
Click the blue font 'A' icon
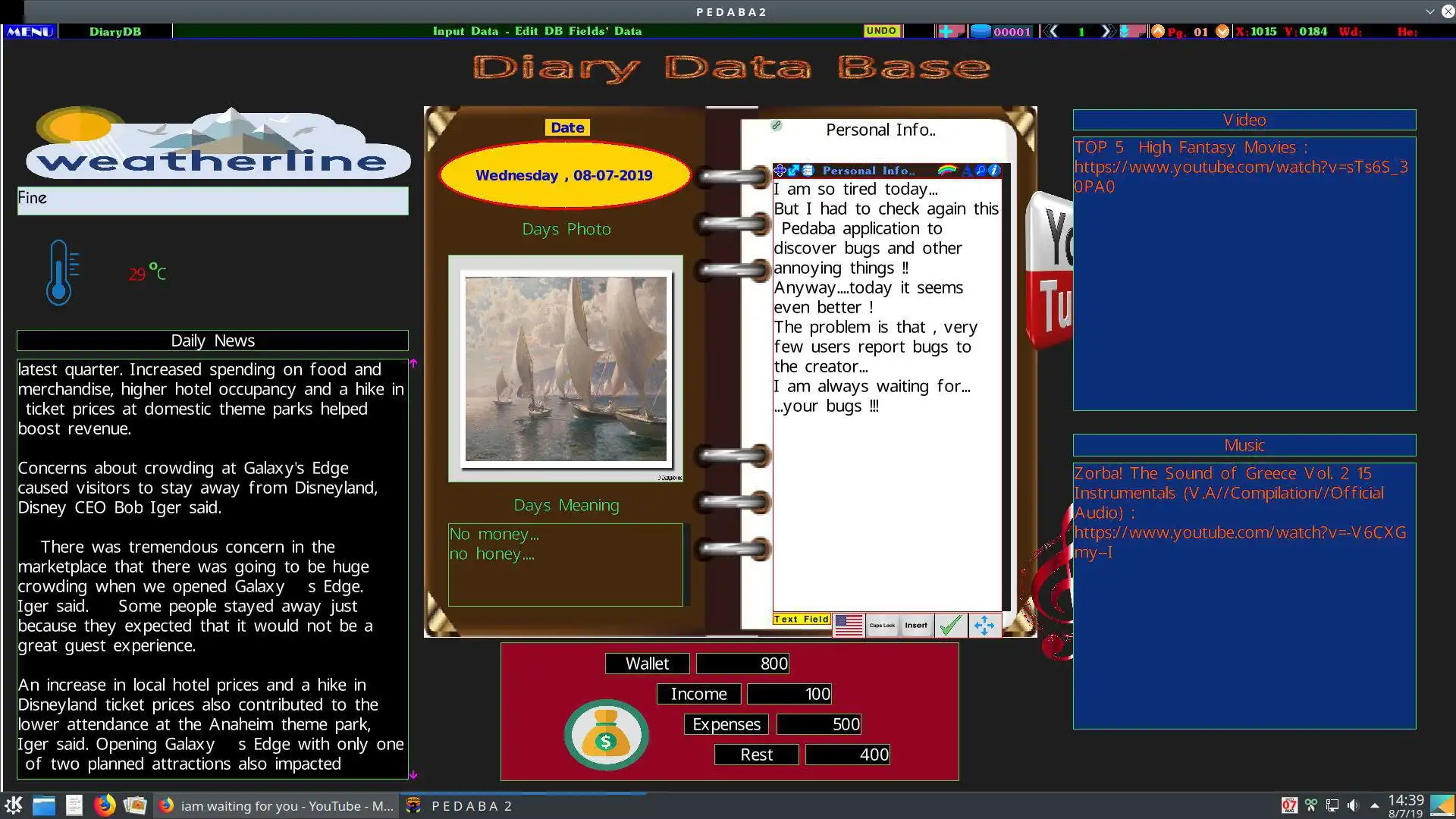pyautogui.click(x=966, y=171)
